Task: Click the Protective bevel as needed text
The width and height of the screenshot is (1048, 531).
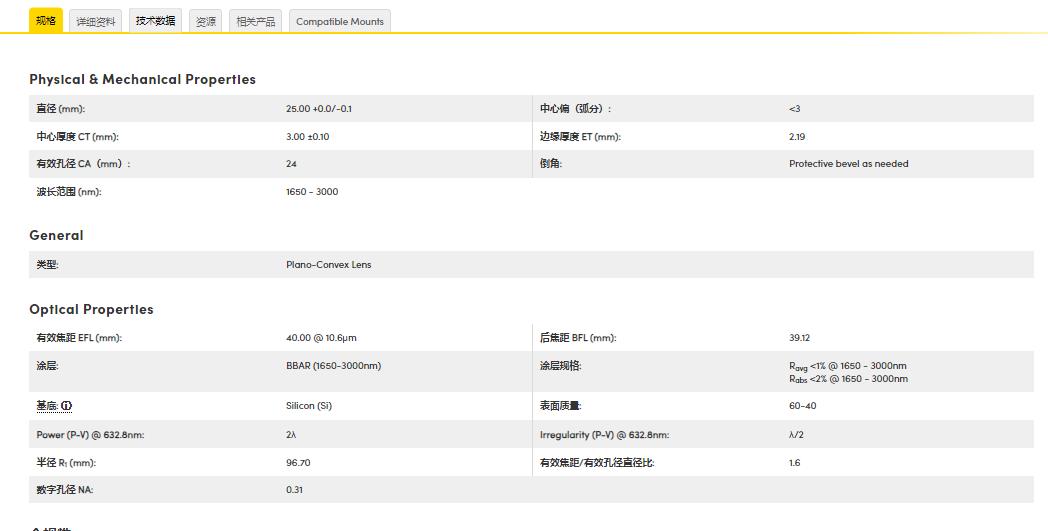Action: point(848,164)
